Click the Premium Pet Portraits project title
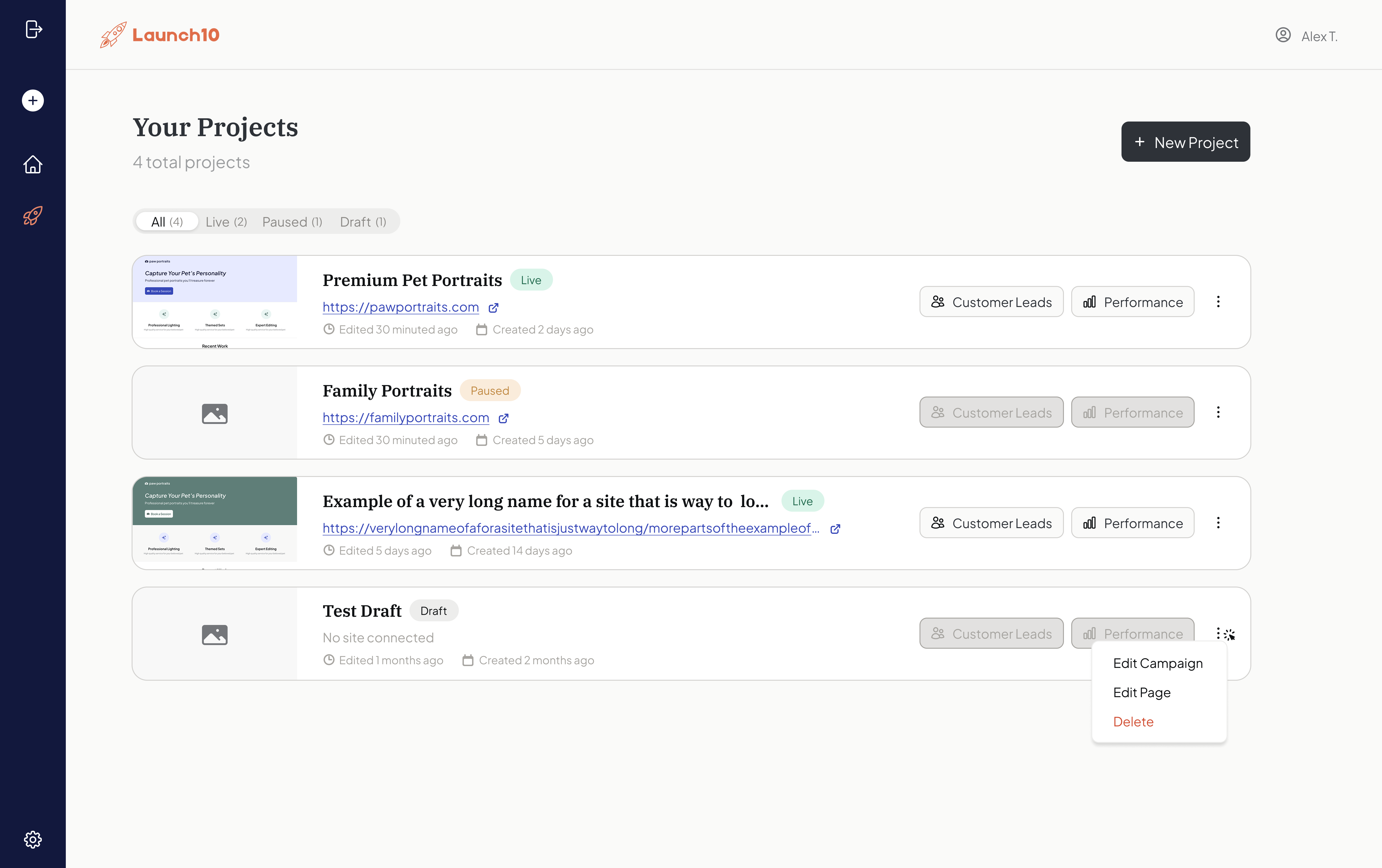The width and height of the screenshot is (1382, 868). point(412,280)
